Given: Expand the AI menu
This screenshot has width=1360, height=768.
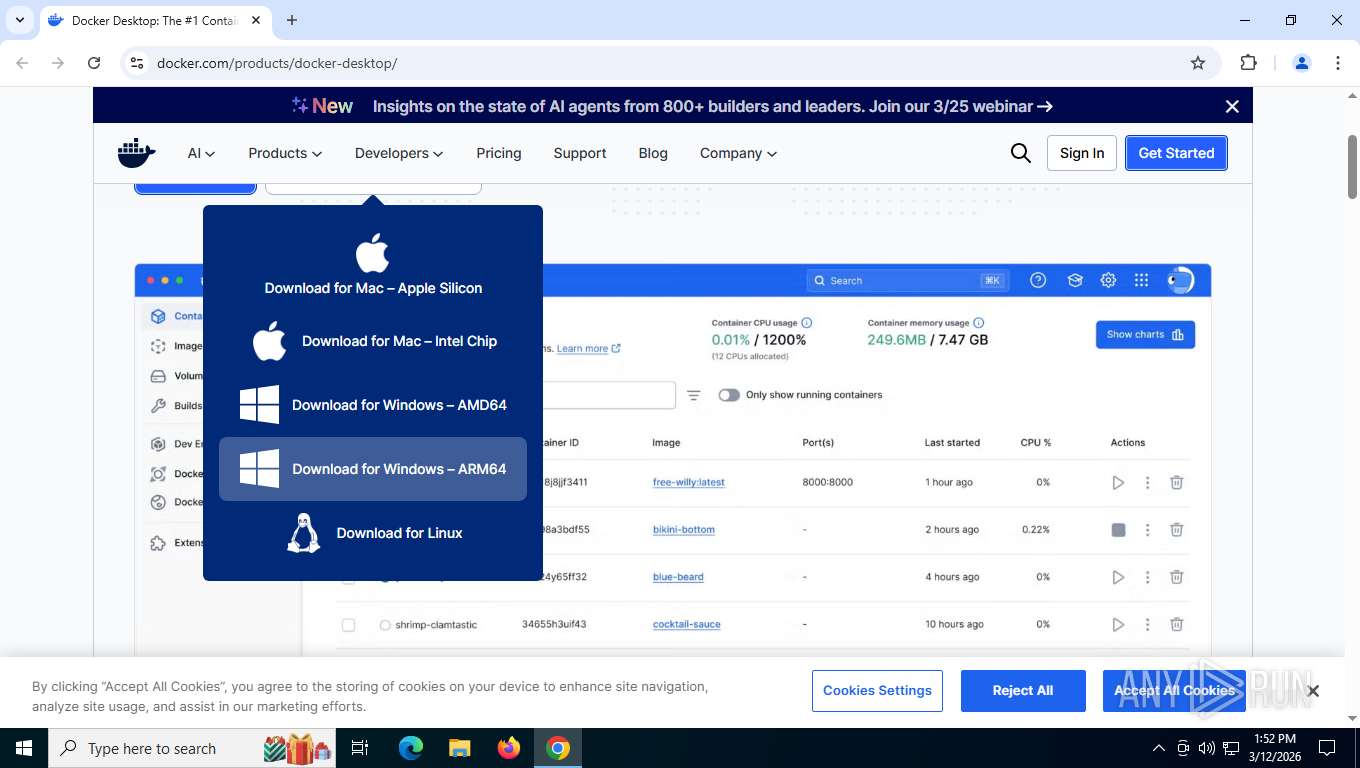Looking at the screenshot, I should pyautogui.click(x=201, y=153).
